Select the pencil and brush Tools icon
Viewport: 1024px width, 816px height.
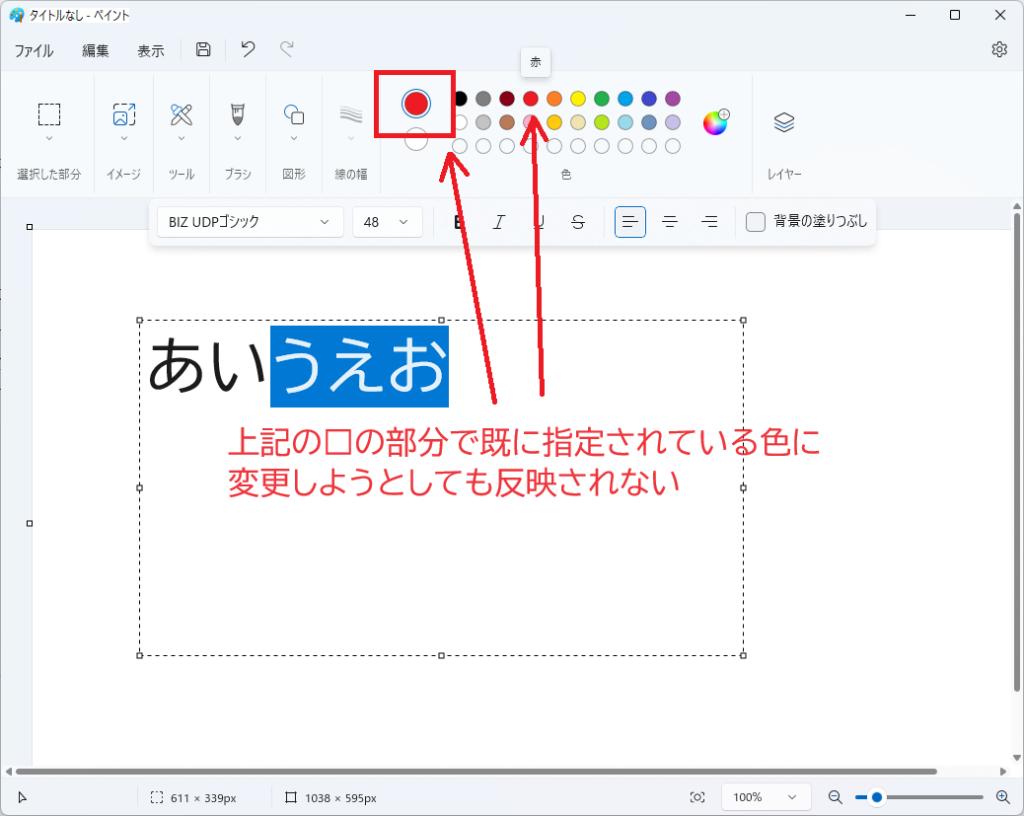click(x=181, y=114)
